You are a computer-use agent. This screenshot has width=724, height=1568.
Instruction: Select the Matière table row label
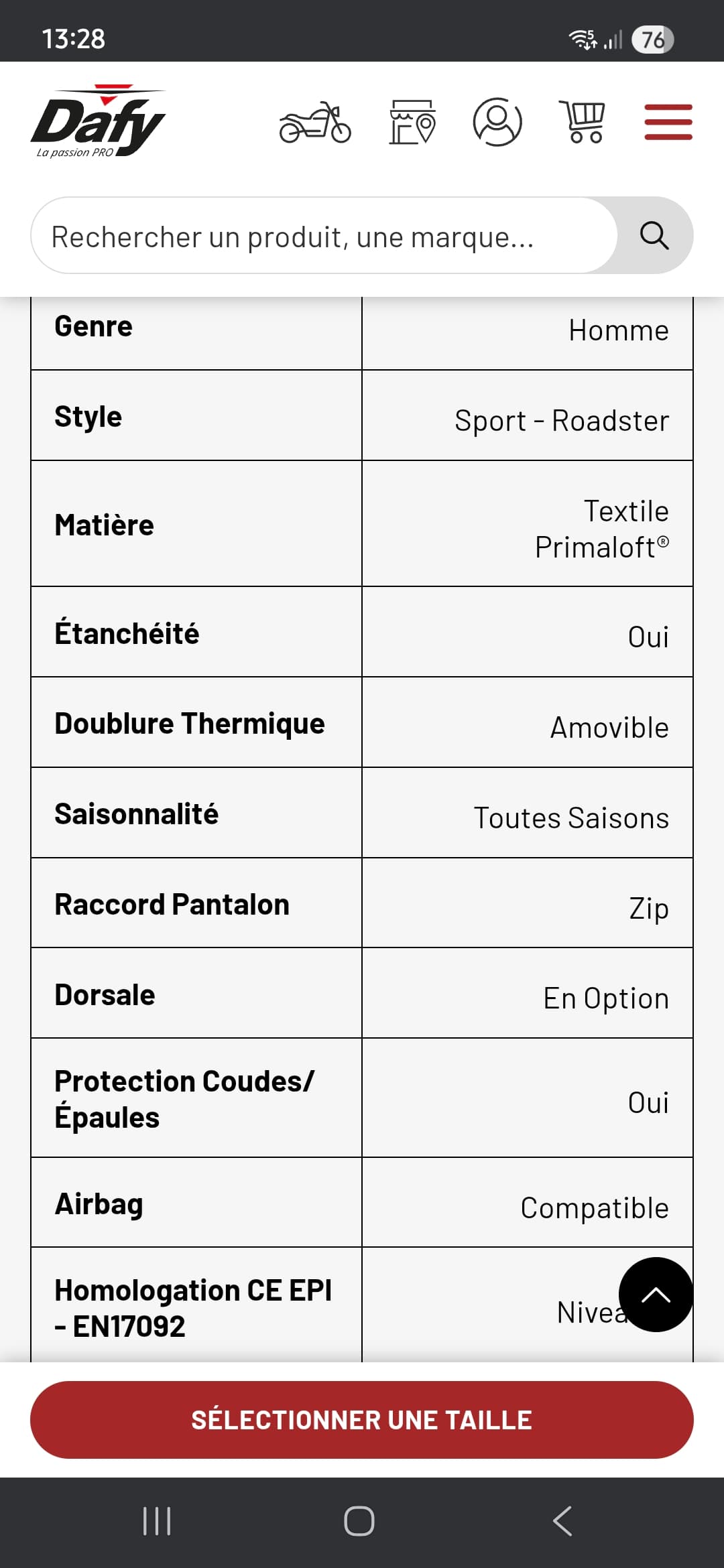[x=105, y=525]
